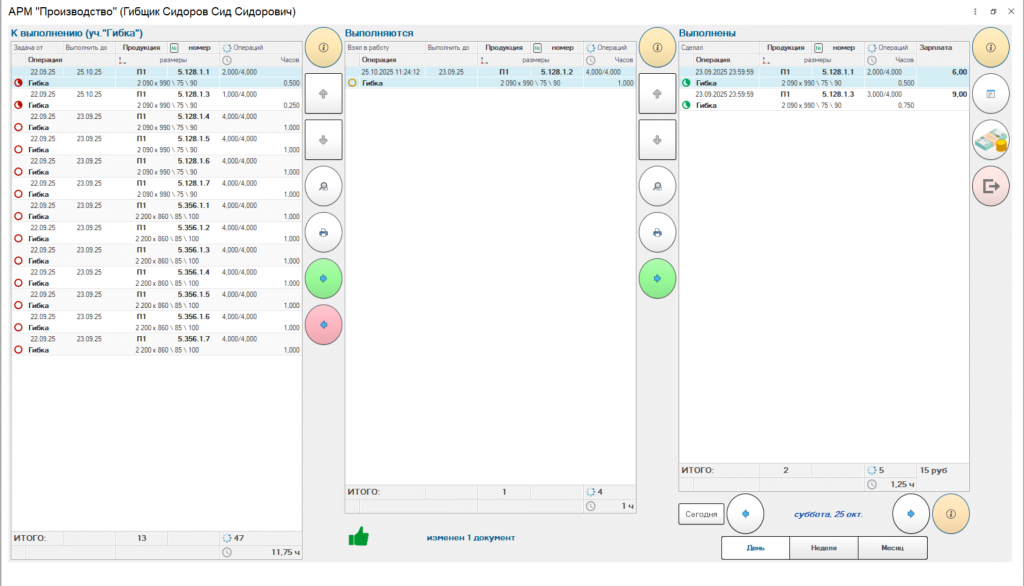Click yellow status circle of task 5.128.1.2
The image size is (1024, 586).
[352, 83]
